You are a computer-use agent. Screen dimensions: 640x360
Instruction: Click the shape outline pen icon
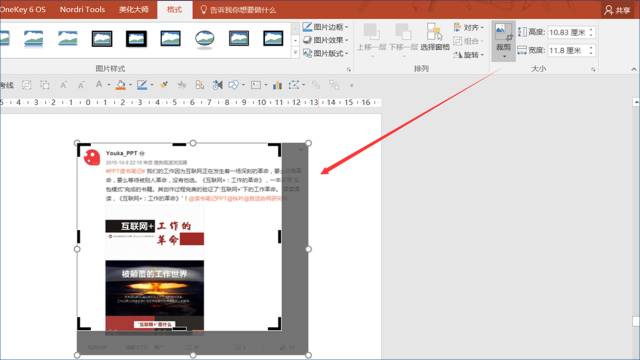[142, 85]
